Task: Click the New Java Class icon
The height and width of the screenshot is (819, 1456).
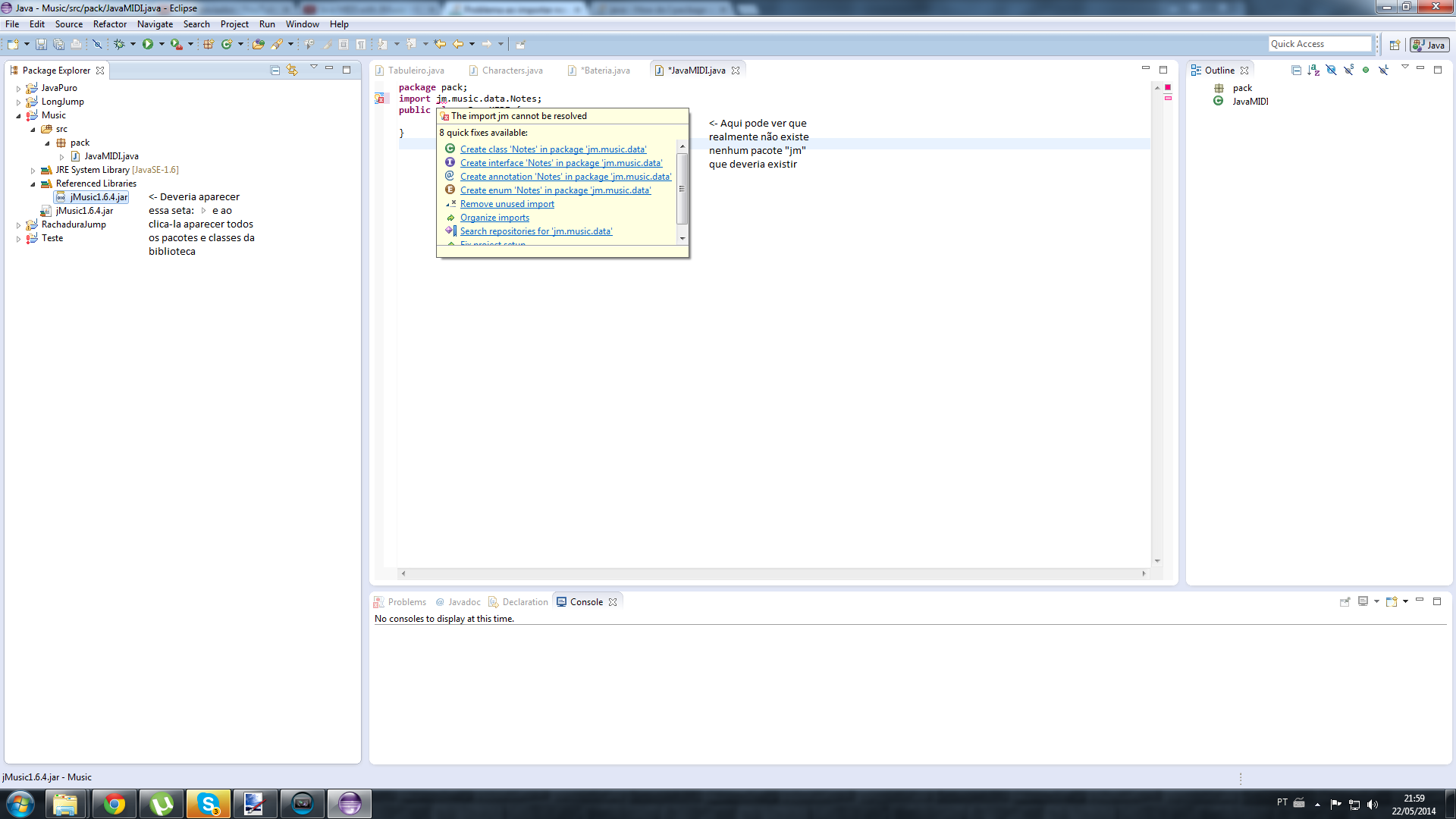Action: point(227,45)
